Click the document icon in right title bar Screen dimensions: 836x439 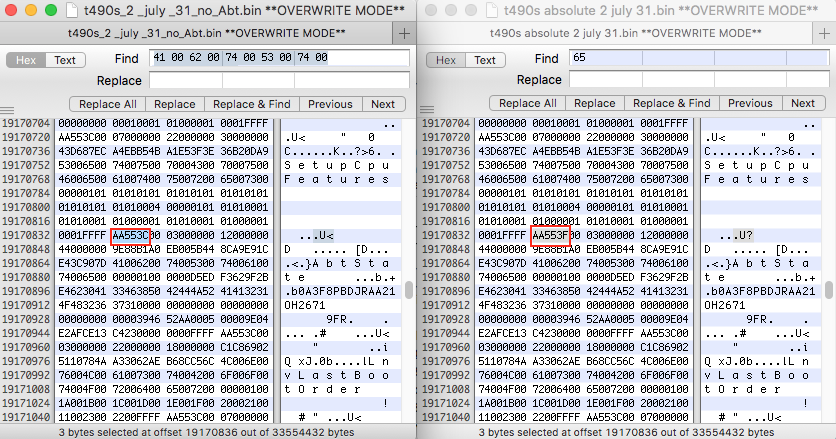(x=492, y=10)
